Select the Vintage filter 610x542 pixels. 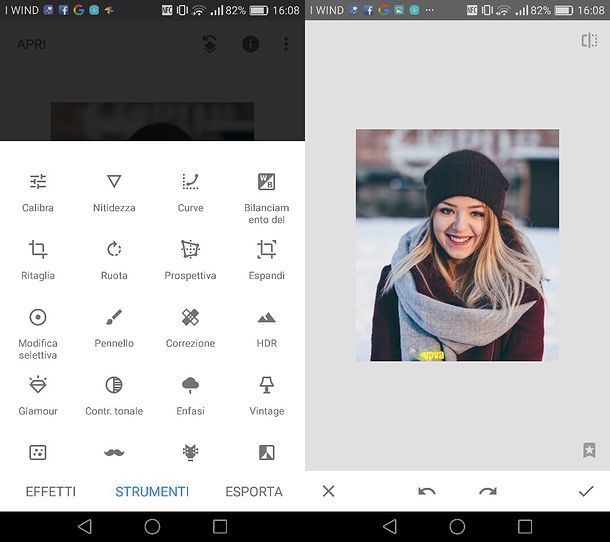point(266,396)
